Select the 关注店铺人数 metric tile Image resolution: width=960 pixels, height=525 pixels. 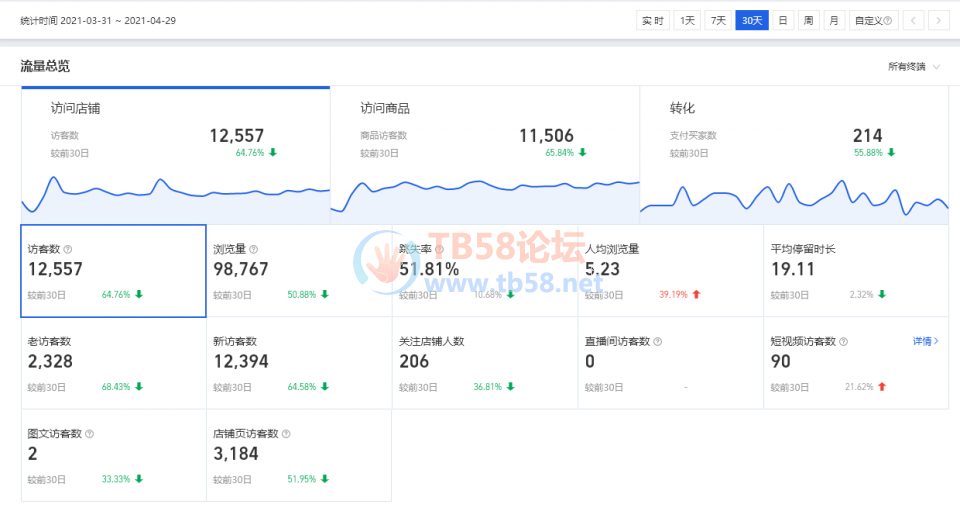point(485,363)
